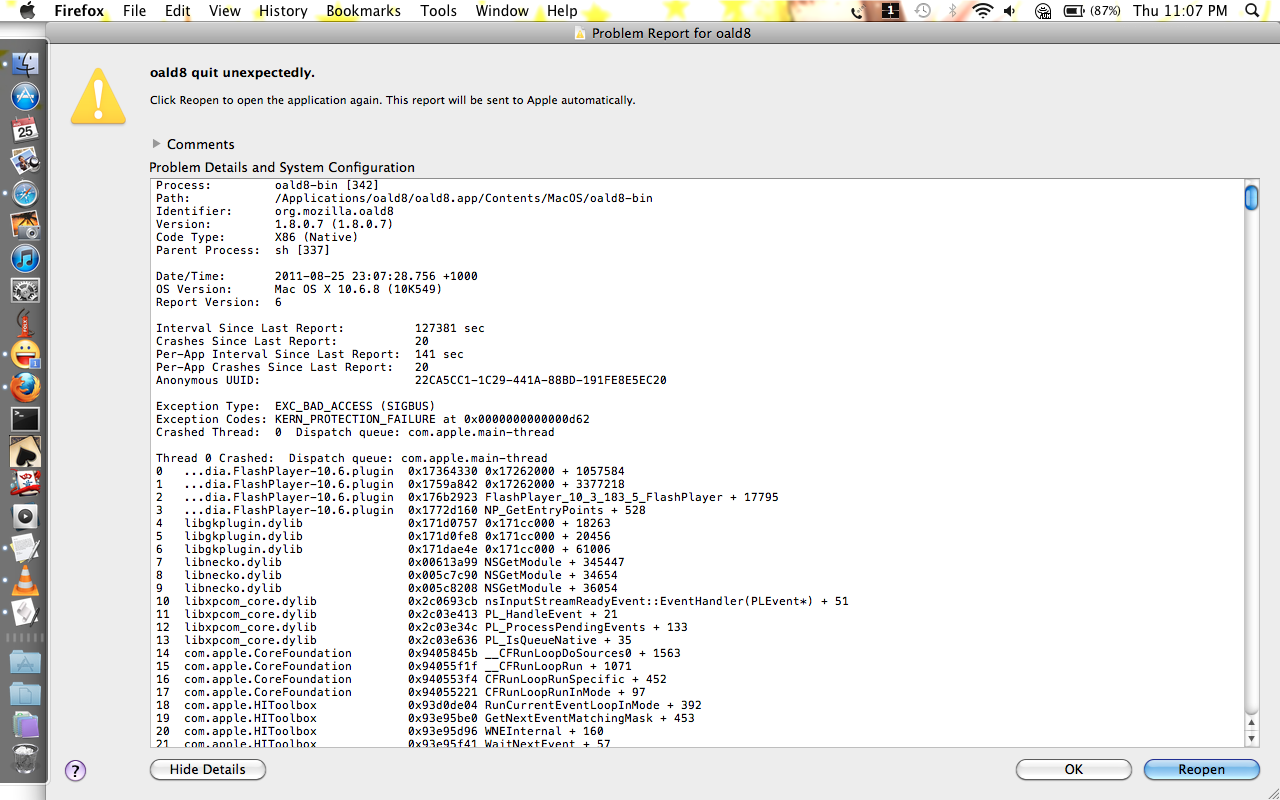Image resolution: width=1280 pixels, height=800 pixels.
Task: Open the Applications folder stack
Action: pos(25,662)
